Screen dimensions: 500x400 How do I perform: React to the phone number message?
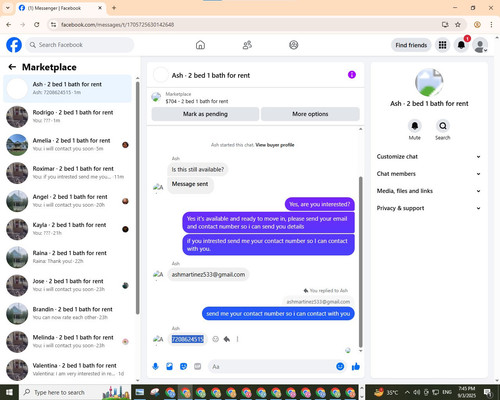(x=216, y=339)
